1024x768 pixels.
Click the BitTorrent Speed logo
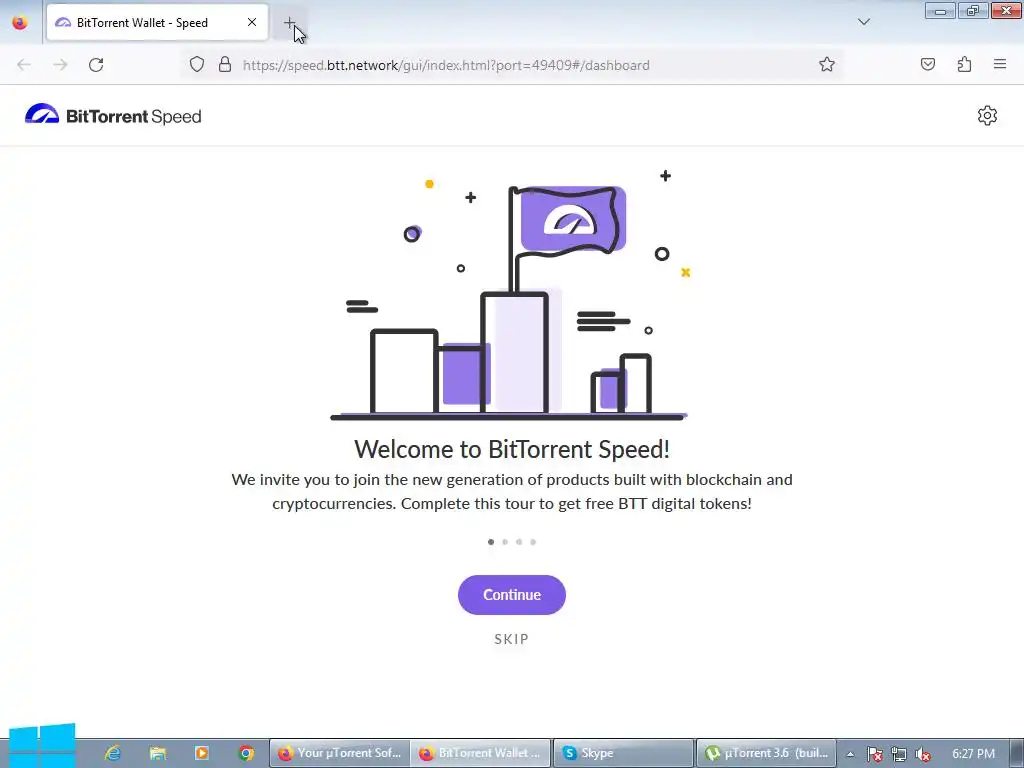click(113, 116)
